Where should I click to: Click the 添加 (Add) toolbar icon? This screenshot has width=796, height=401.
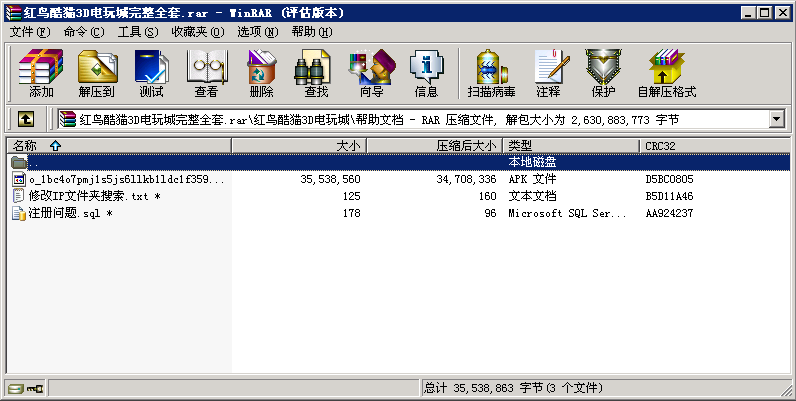[41, 73]
